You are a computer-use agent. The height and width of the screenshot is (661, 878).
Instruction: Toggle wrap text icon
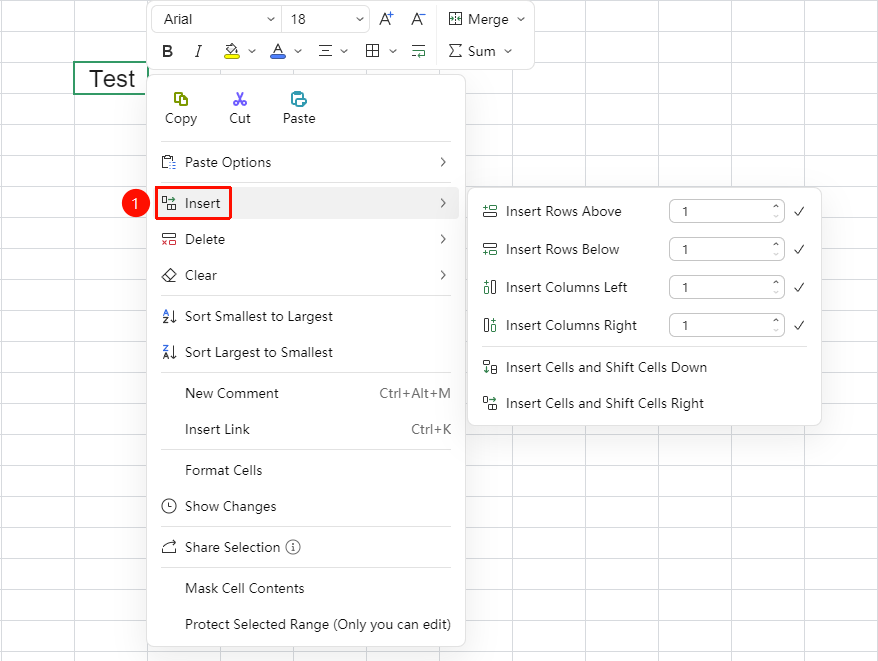418,52
